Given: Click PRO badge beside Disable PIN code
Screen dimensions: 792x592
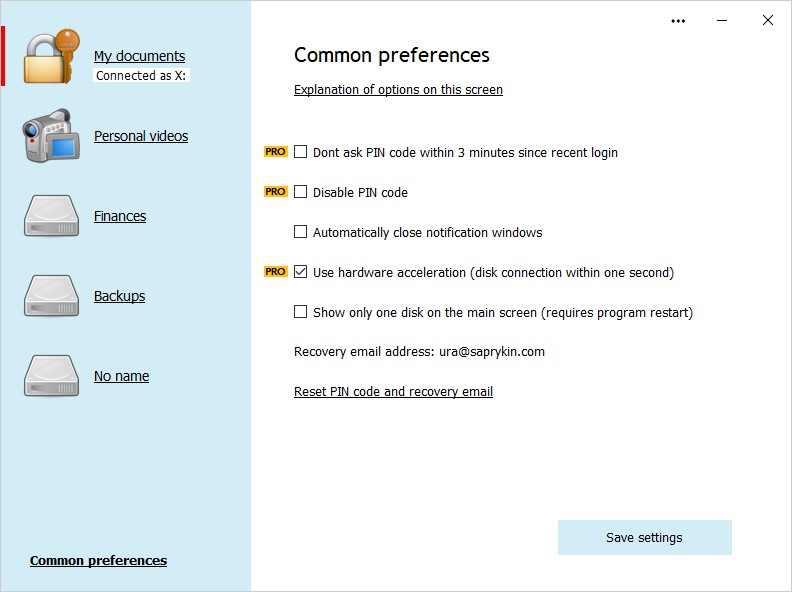Looking at the screenshot, I should [x=276, y=192].
